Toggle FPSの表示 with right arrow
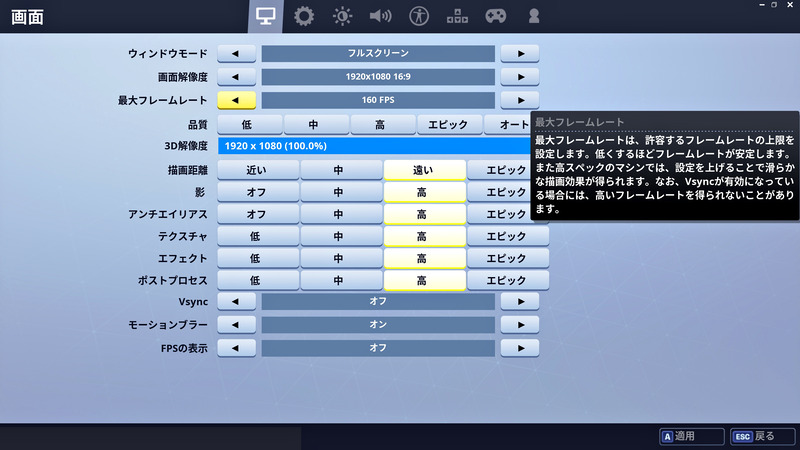Screen dimensions: 800x450 pos(520,348)
